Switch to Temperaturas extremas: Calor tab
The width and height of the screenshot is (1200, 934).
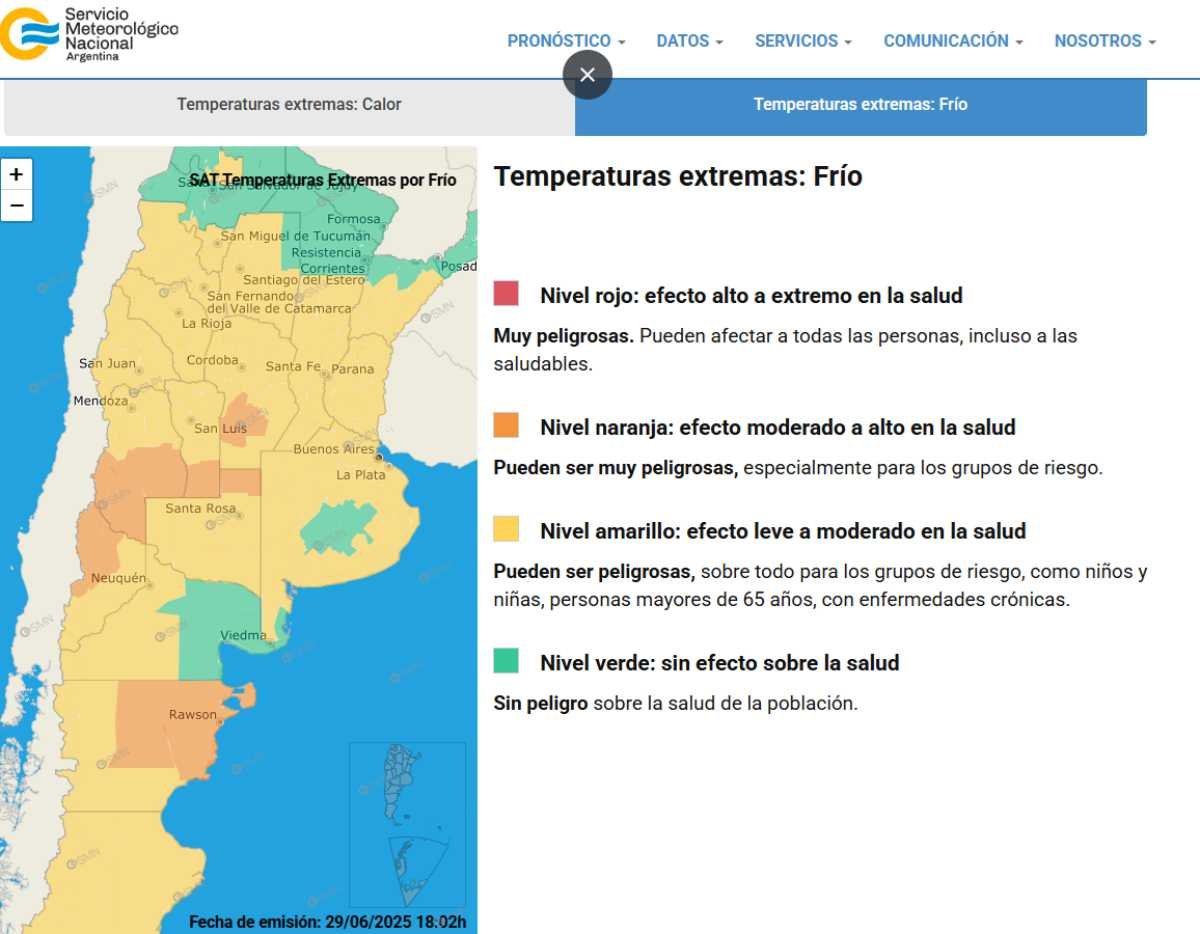(x=289, y=105)
